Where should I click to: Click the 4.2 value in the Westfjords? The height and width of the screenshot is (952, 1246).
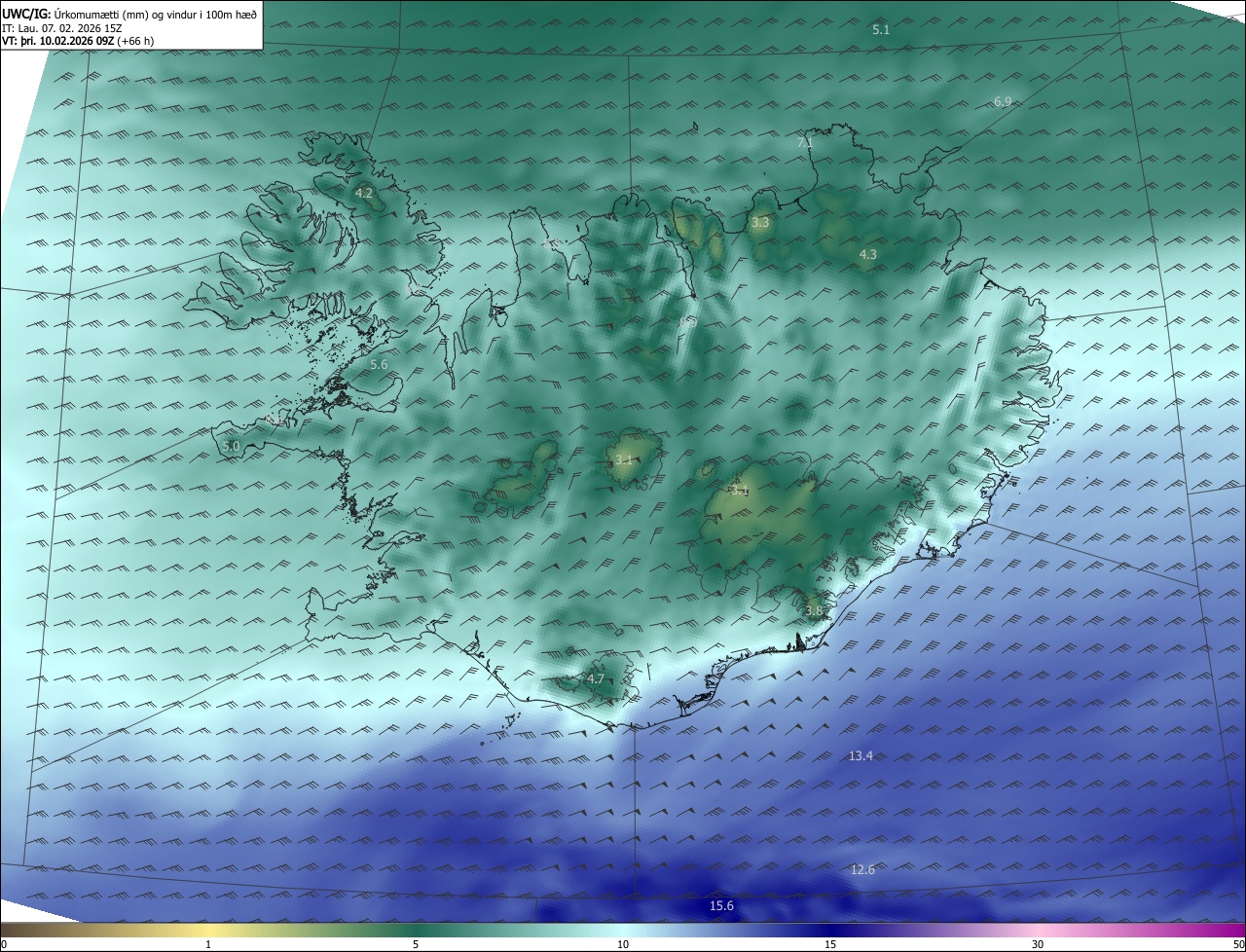click(364, 194)
